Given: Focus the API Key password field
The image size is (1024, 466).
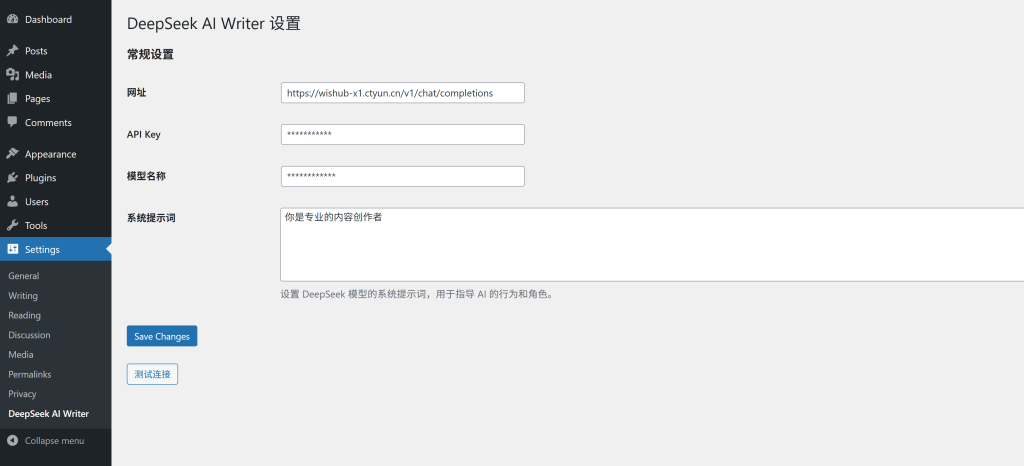Looking at the screenshot, I should click(x=402, y=134).
